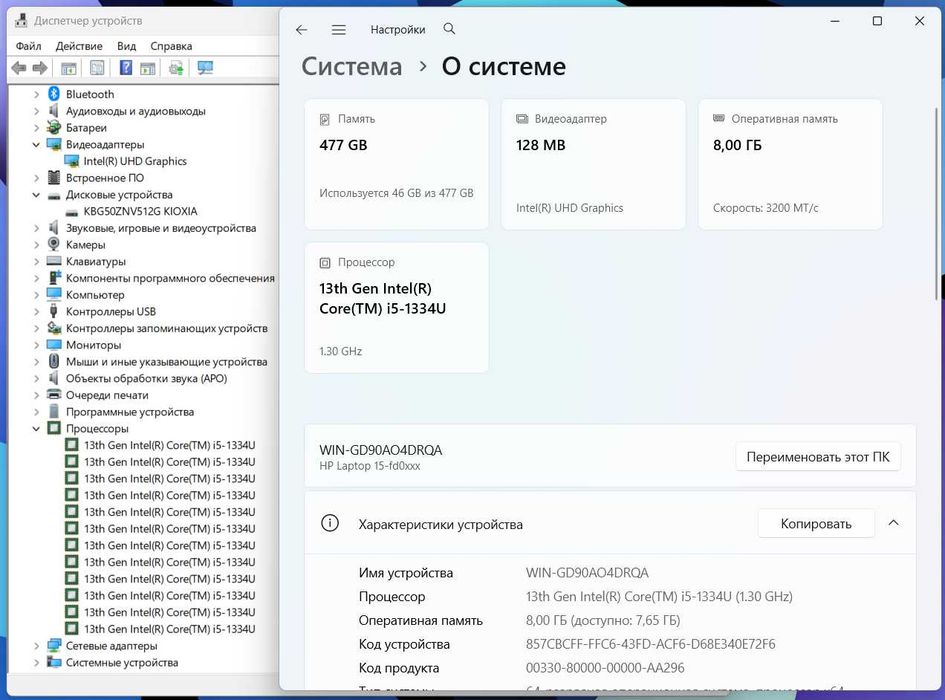Click 8,00 ГБ (доступно: 7,65 ГБ) value
The height and width of the screenshot is (700, 945).
[603, 620]
